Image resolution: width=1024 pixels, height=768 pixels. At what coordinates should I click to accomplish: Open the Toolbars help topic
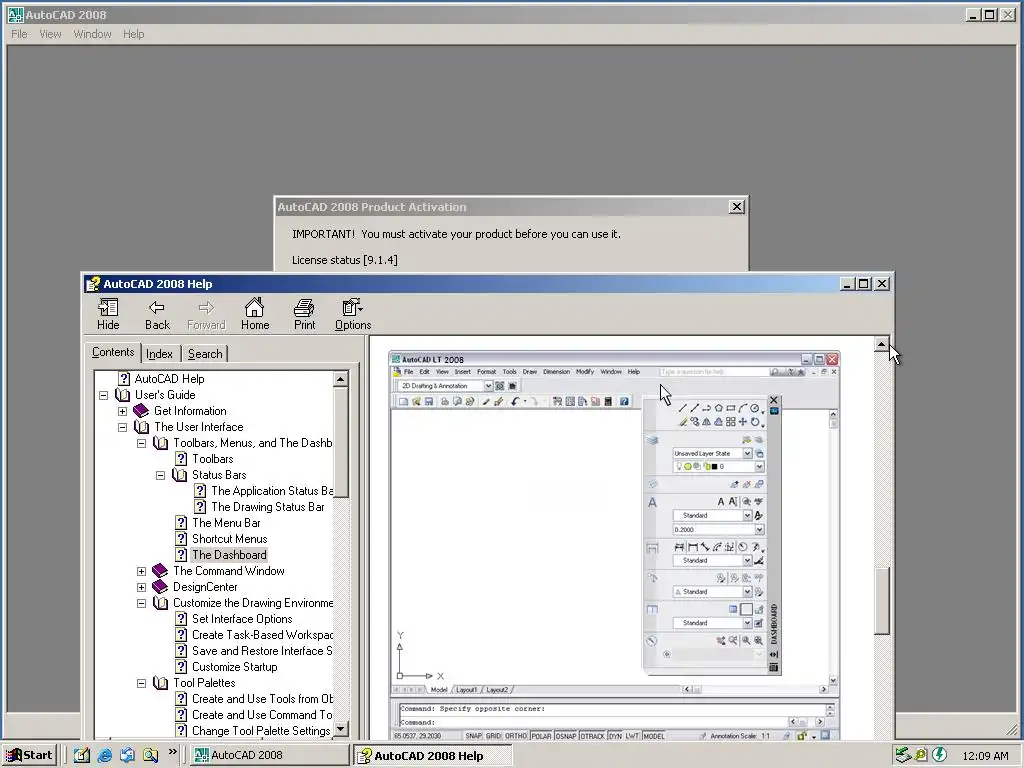[212, 459]
